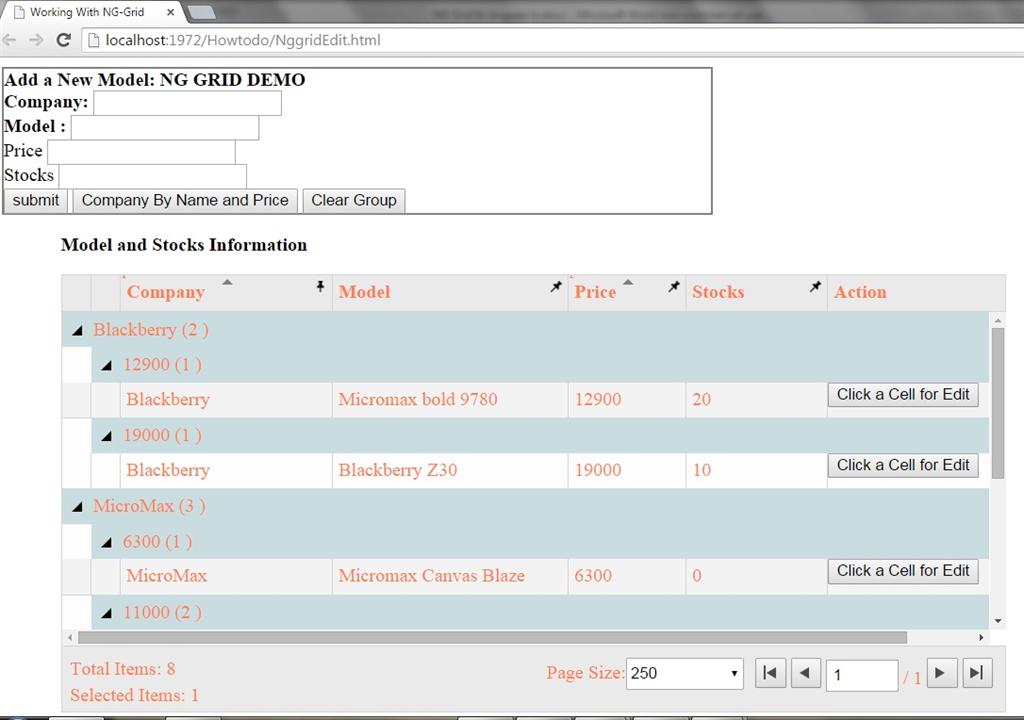Click Company By Name and Price button
Image resolution: width=1024 pixels, height=720 pixels.
tap(185, 201)
